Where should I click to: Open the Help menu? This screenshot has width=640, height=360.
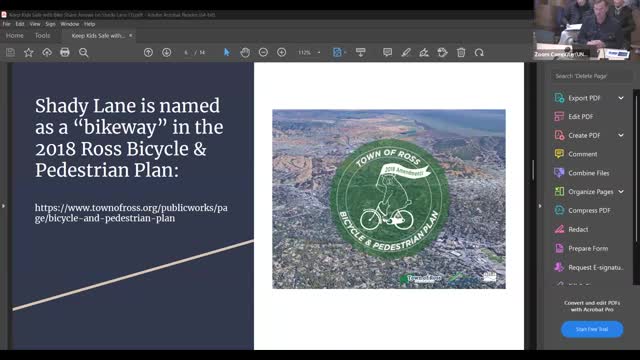coord(89,24)
